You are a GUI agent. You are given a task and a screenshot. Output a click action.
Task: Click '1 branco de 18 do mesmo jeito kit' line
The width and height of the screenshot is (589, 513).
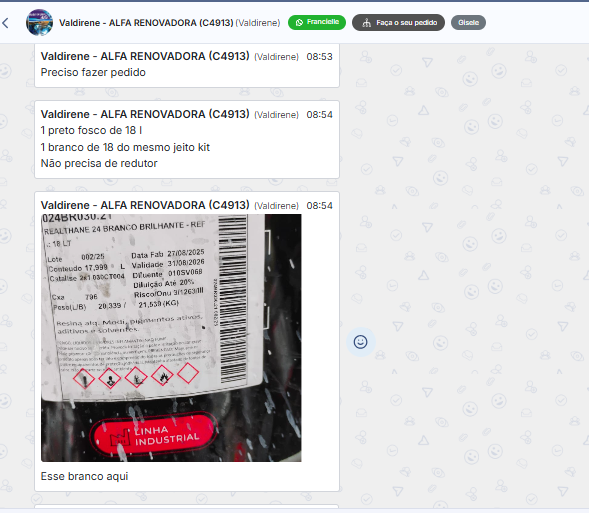[125, 147]
